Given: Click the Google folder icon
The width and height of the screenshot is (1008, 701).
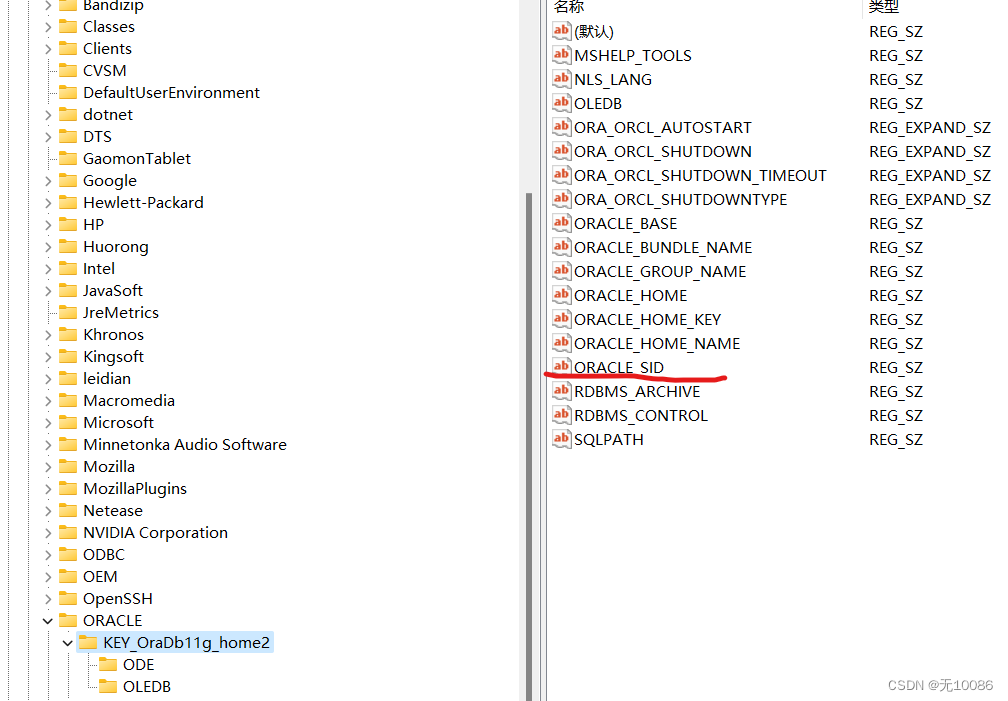Looking at the screenshot, I should click(x=68, y=180).
